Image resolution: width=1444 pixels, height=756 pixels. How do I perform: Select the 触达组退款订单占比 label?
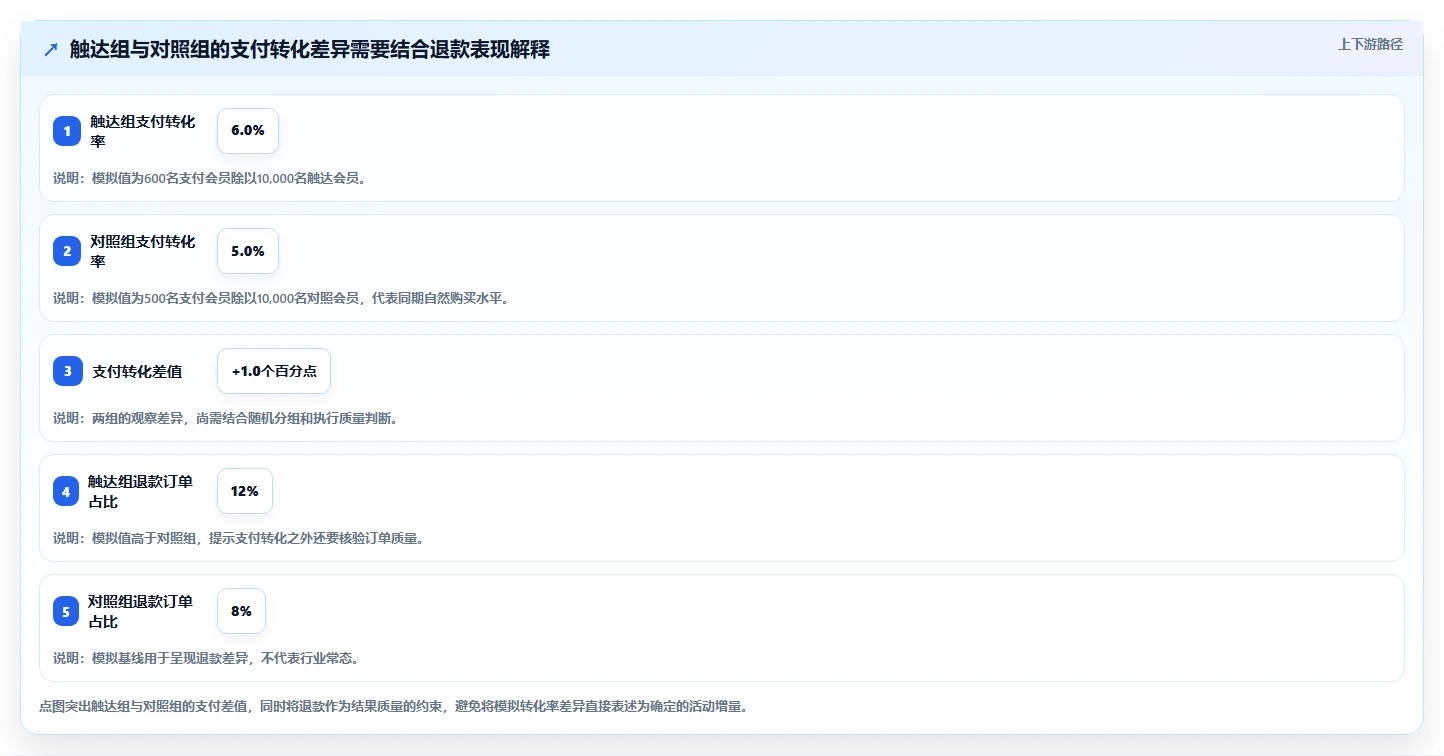(x=141, y=491)
